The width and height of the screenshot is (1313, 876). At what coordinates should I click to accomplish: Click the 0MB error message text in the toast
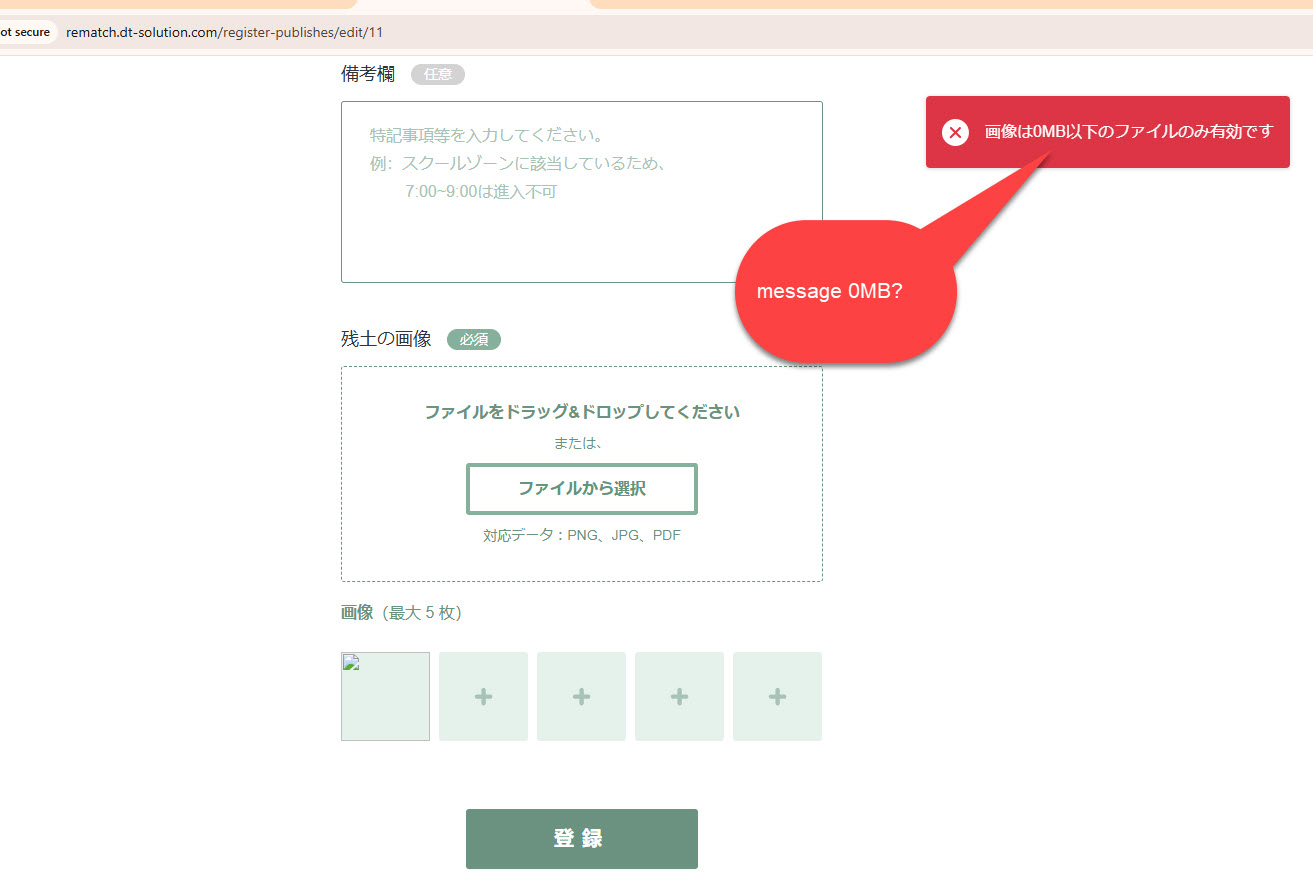coord(1129,132)
